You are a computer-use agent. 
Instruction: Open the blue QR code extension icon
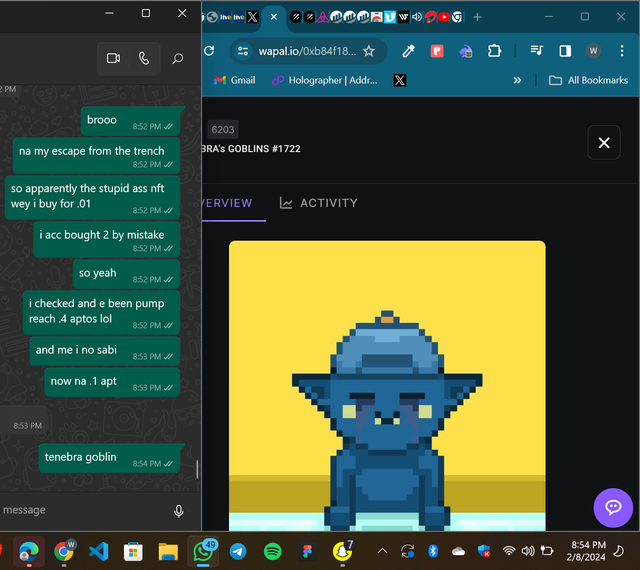[x=466, y=51]
